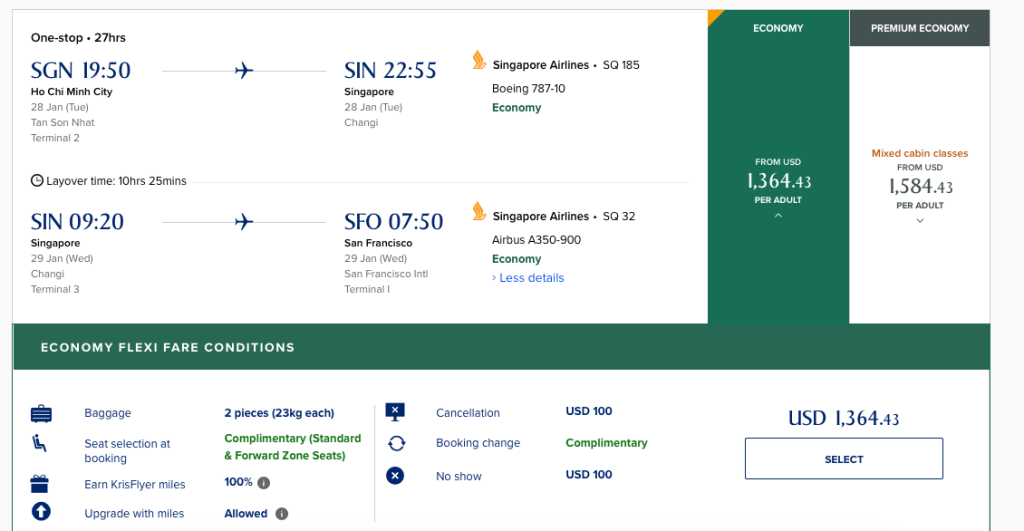Collapse the Economy fare chevron
This screenshot has width=1024, height=531.
tap(778, 215)
